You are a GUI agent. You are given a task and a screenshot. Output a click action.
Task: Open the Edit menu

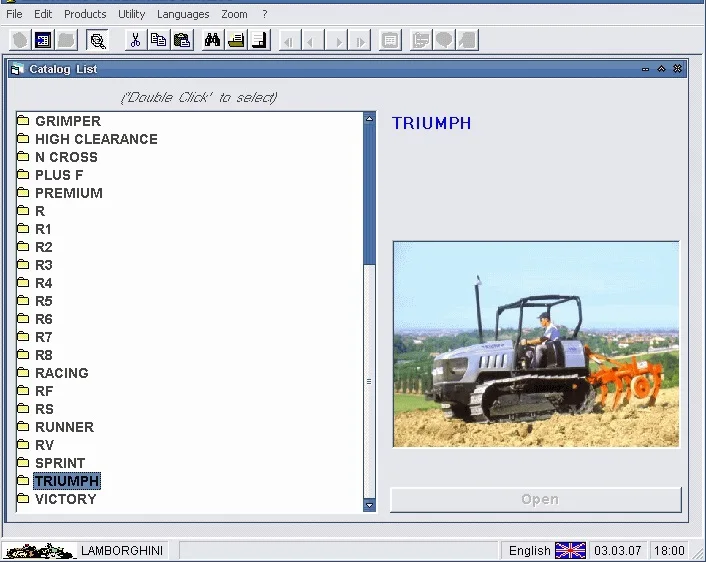[43, 14]
